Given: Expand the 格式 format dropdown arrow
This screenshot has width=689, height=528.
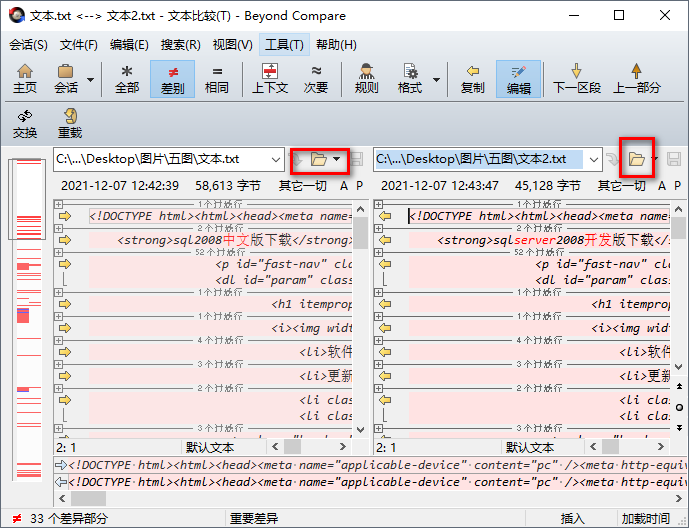Looking at the screenshot, I should [x=436, y=80].
